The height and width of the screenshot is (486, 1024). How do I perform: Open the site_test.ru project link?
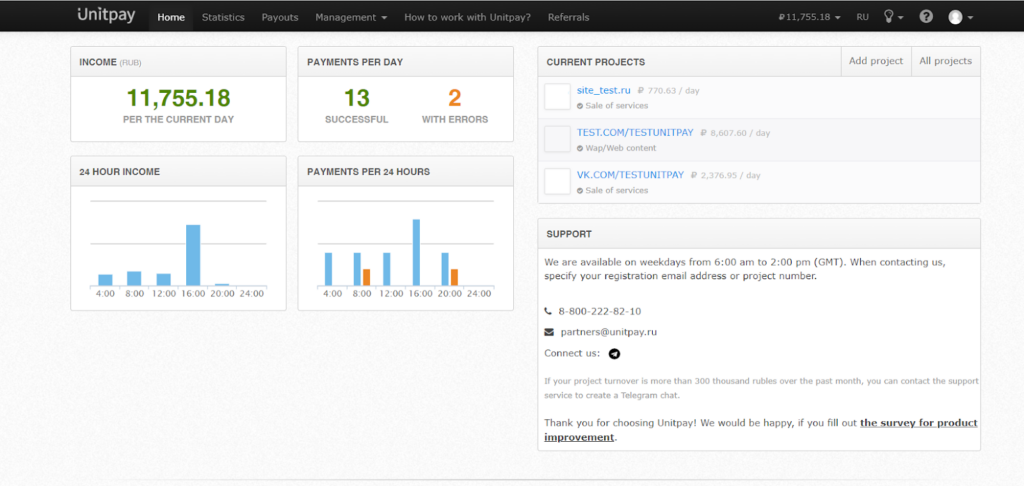coord(603,90)
